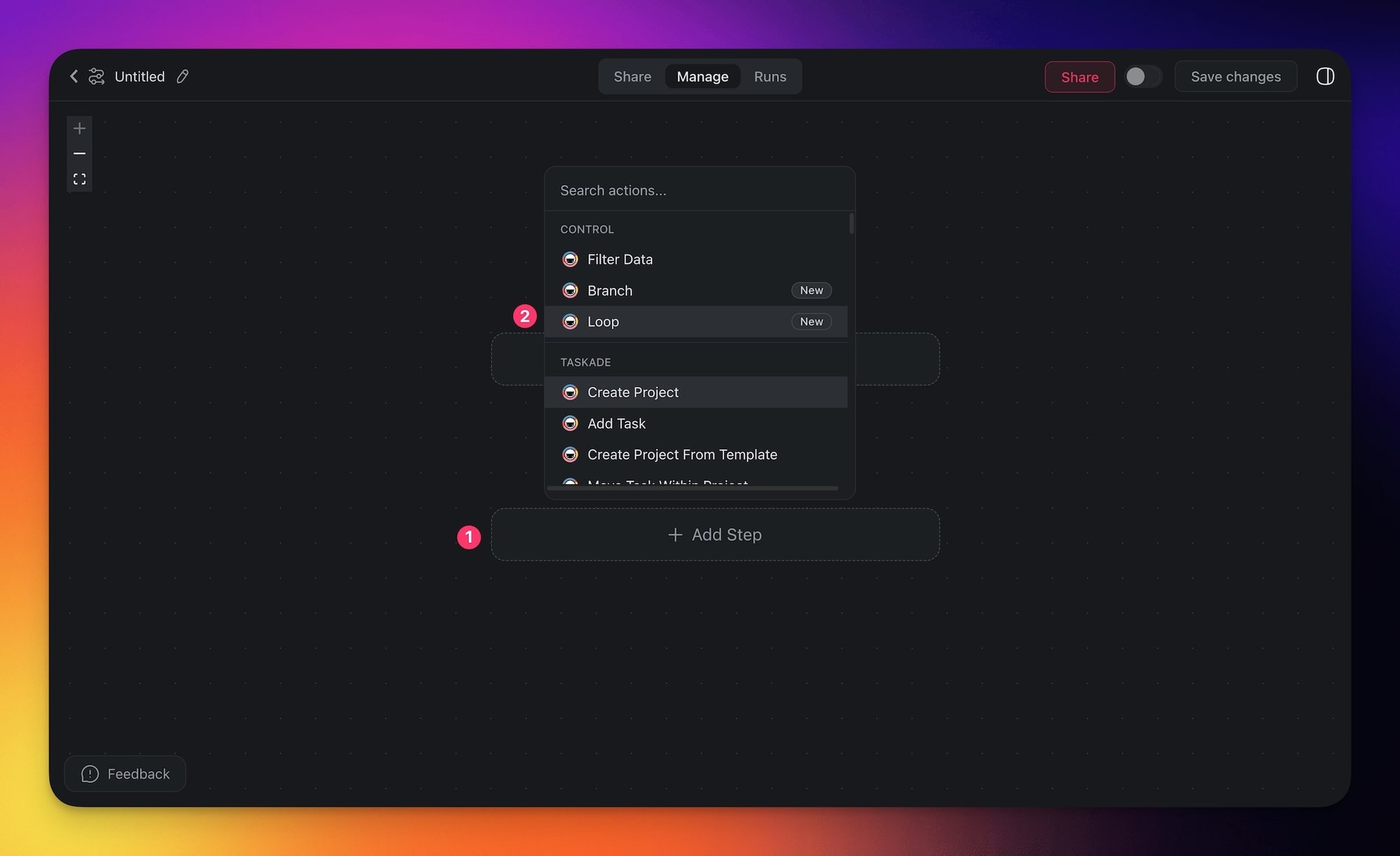Click the Add Step button
This screenshot has height=856, width=1400.
pyautogui.click(x=715, y=534)
